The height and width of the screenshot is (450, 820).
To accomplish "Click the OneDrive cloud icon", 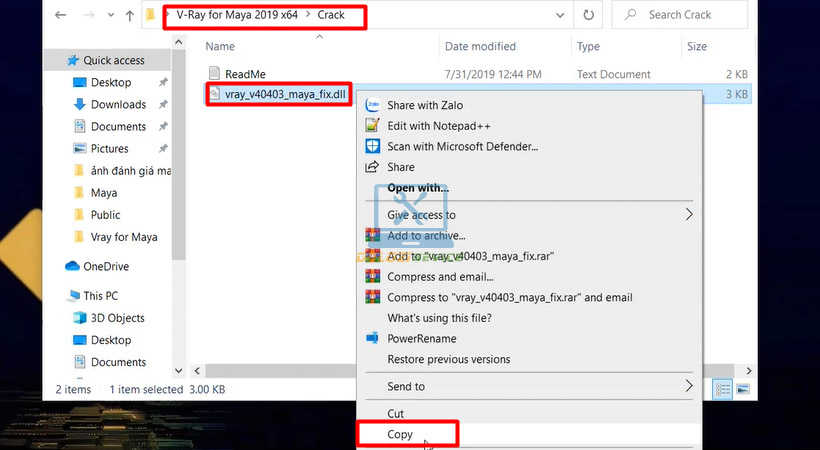I will pyautogui.click(x=72, y=266).
